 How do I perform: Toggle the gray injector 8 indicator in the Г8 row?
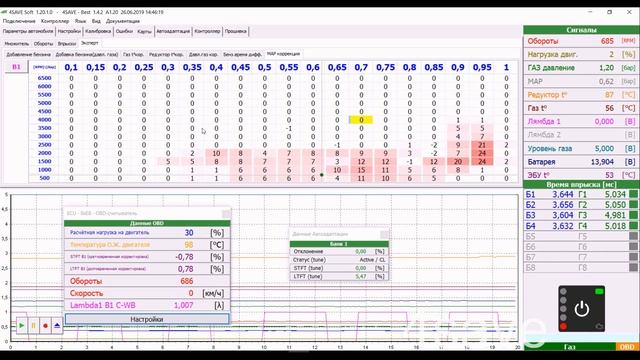pos(634,268)
